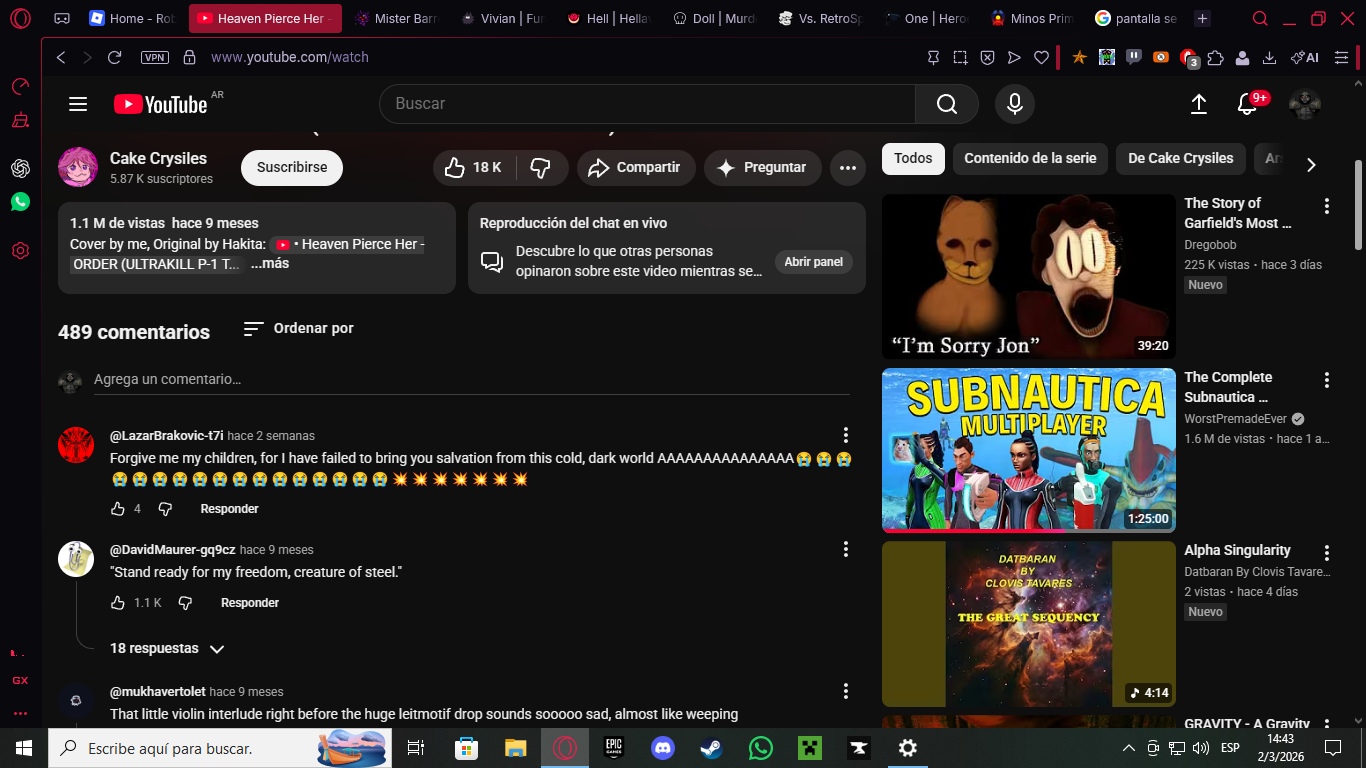Click the magnifier search button beside Buscar
1366x768 pixels.
coord(947,104)
